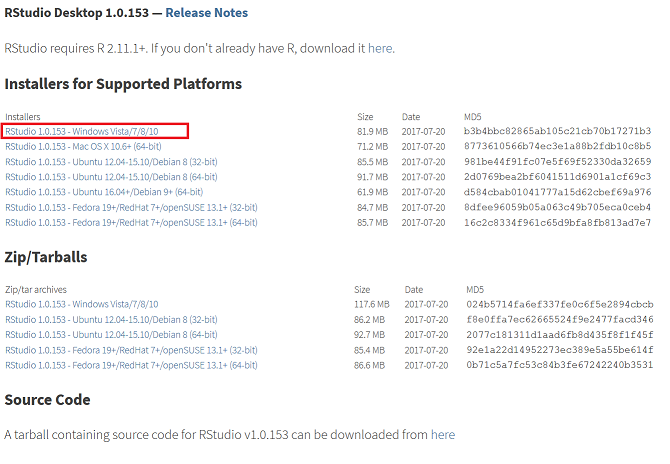Click 'here' link for source code tarball
This screenshot has width=670, height=464.
[x=443, y=435]
